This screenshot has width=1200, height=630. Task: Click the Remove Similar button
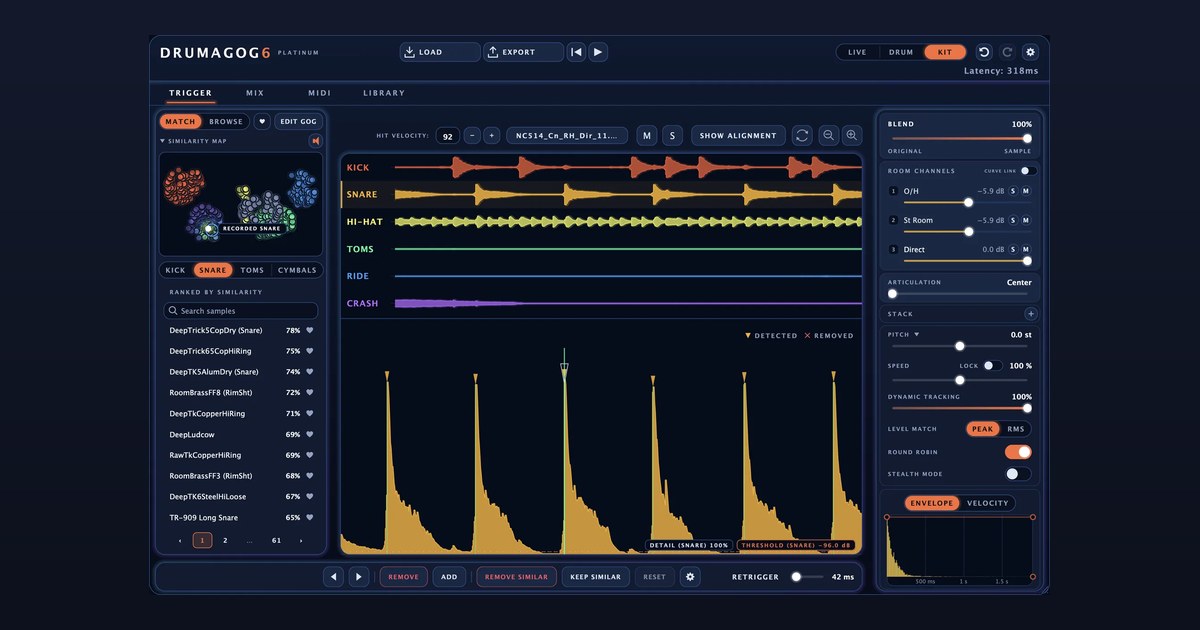click(x=514, y=577)
